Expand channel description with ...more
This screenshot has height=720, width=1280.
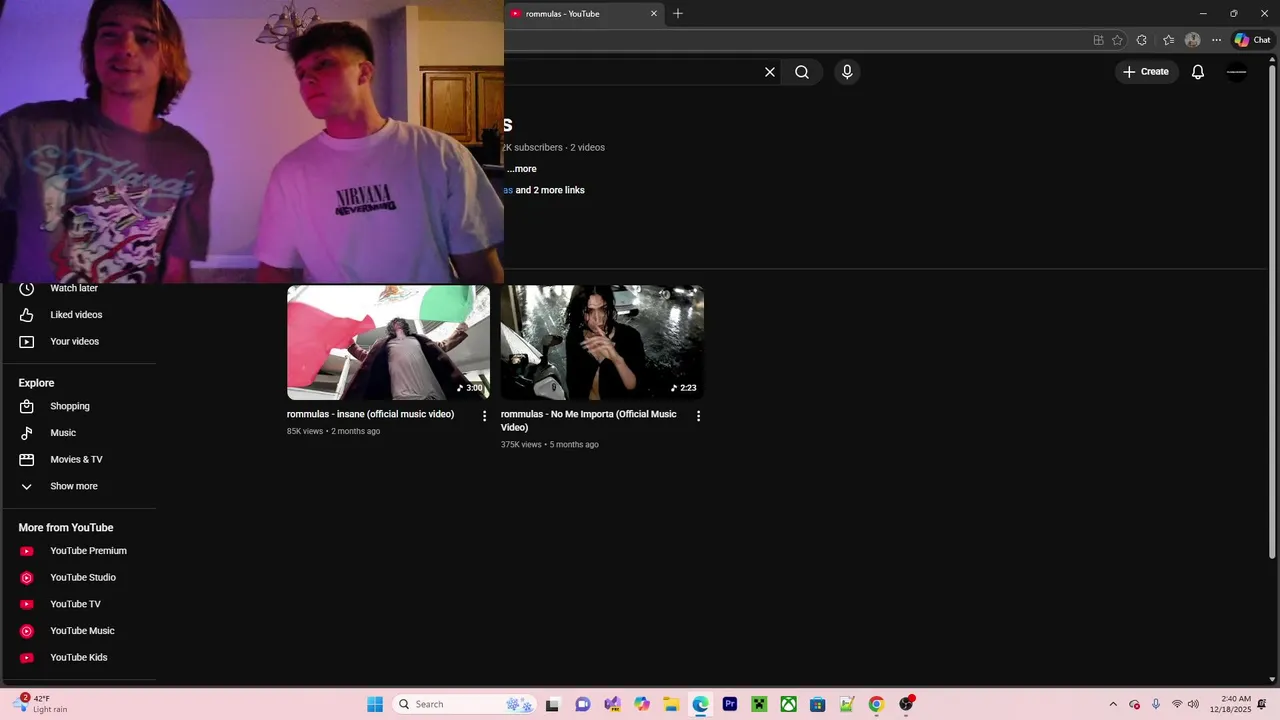[x=521, y=169]
